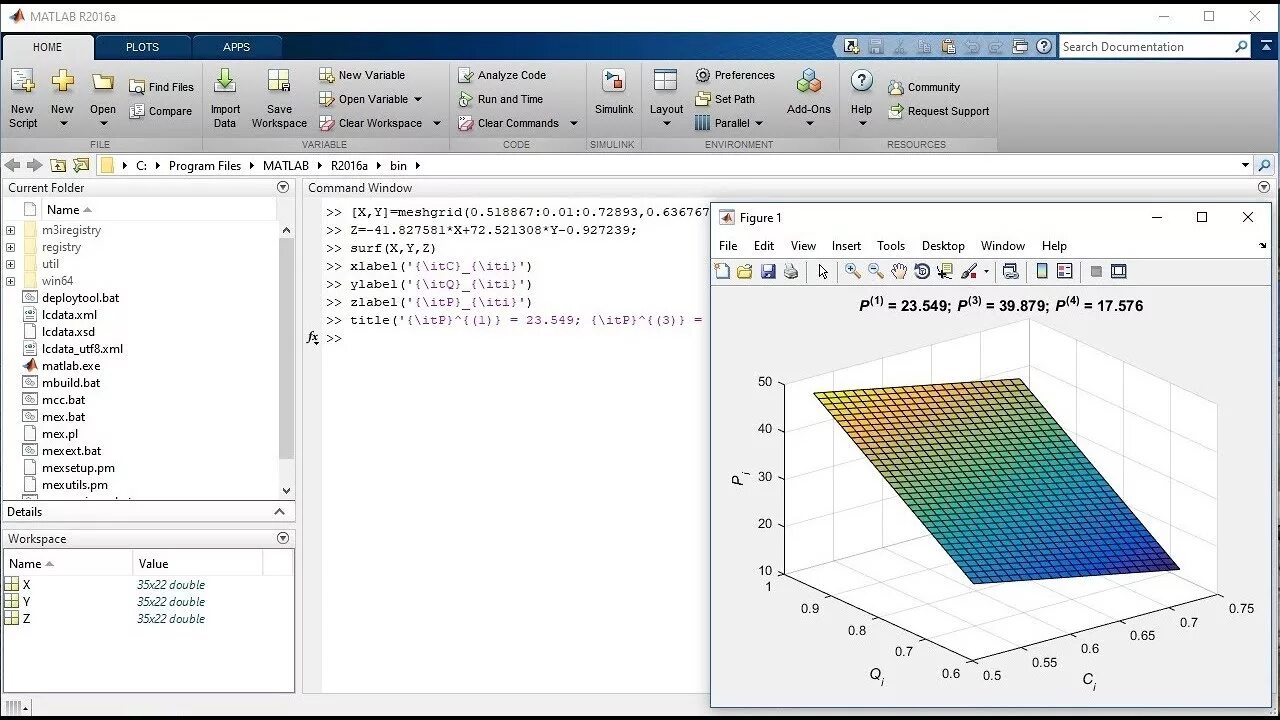
Task: Click Set Path
Action: click(725, 99)
